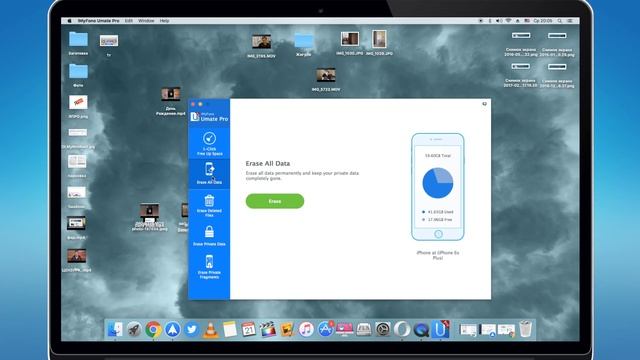Click the Wi-Fi status icon in menu bar
640x360 pixels.
pos(508,21)
